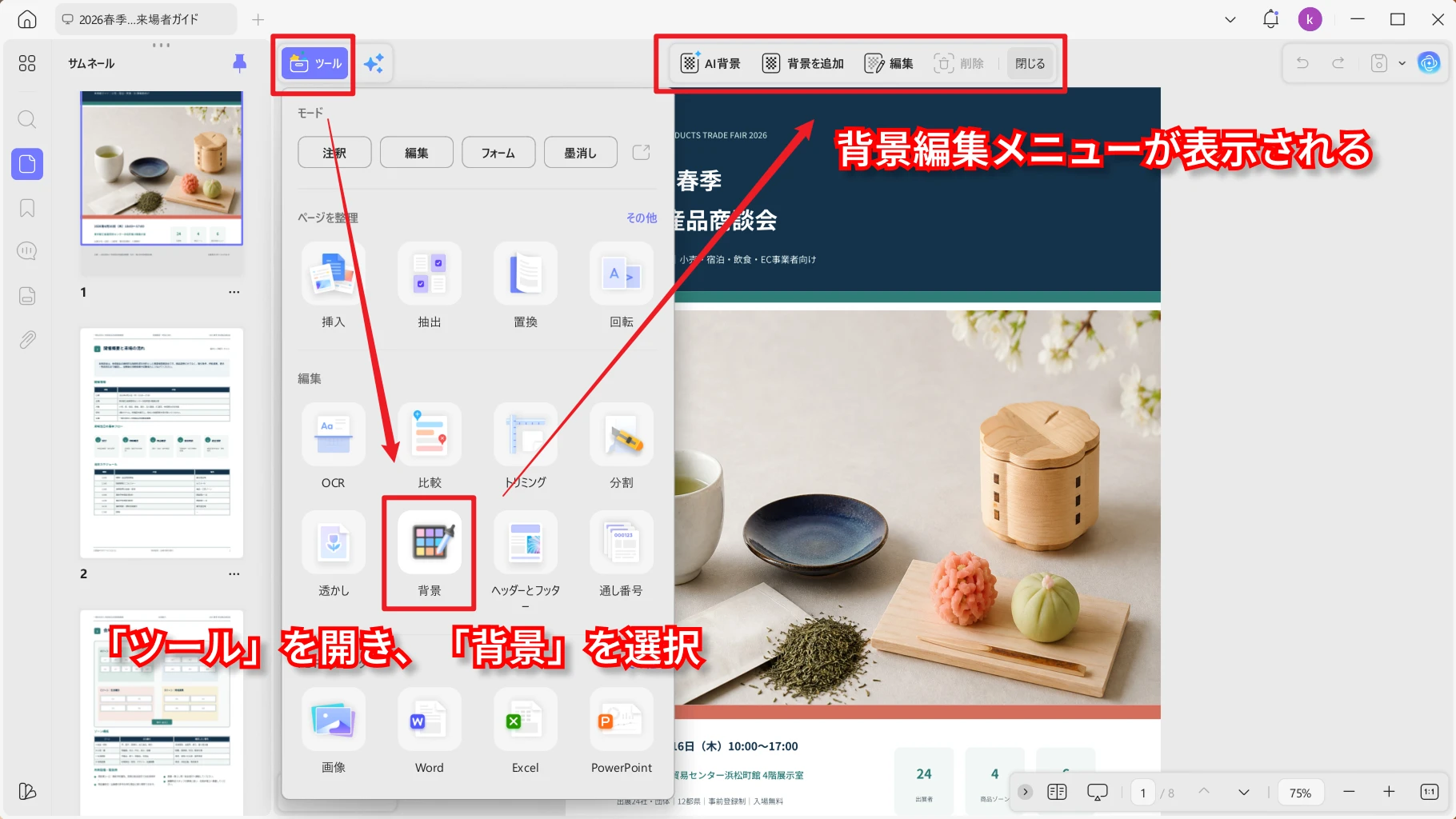The image size is (1456, 819).
Task: Select the 回転 rotate pages tool
Action: 622,286
